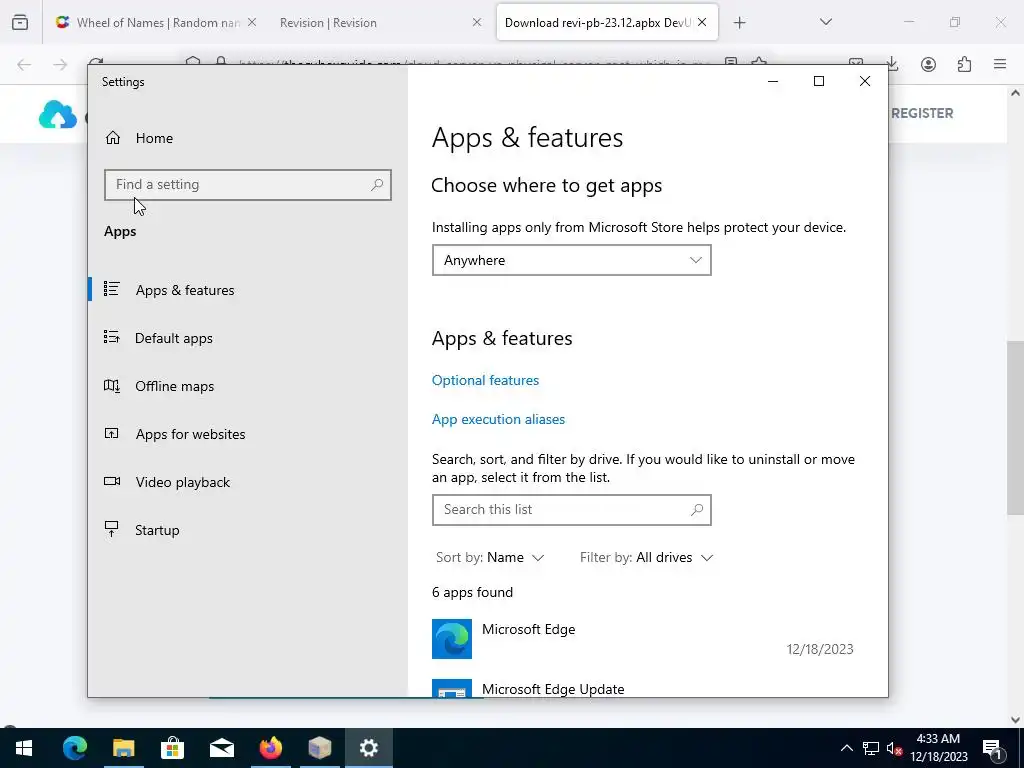Switch to Wheel of Names browser tab

point(155,22)
